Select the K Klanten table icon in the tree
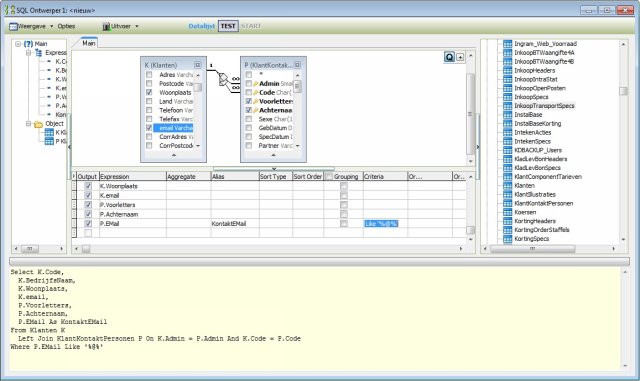Viewport: 640px width, 381px height. coord(49,132)
